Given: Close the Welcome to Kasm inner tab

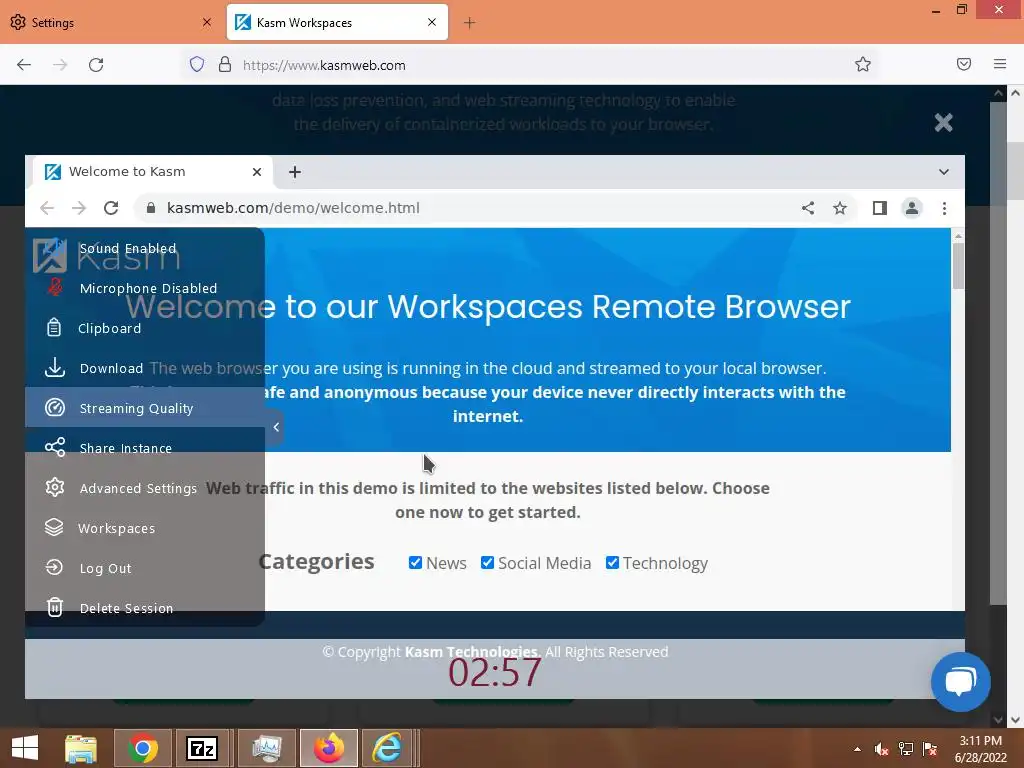Looking at the screenshot, I should [x=257, y=172].
